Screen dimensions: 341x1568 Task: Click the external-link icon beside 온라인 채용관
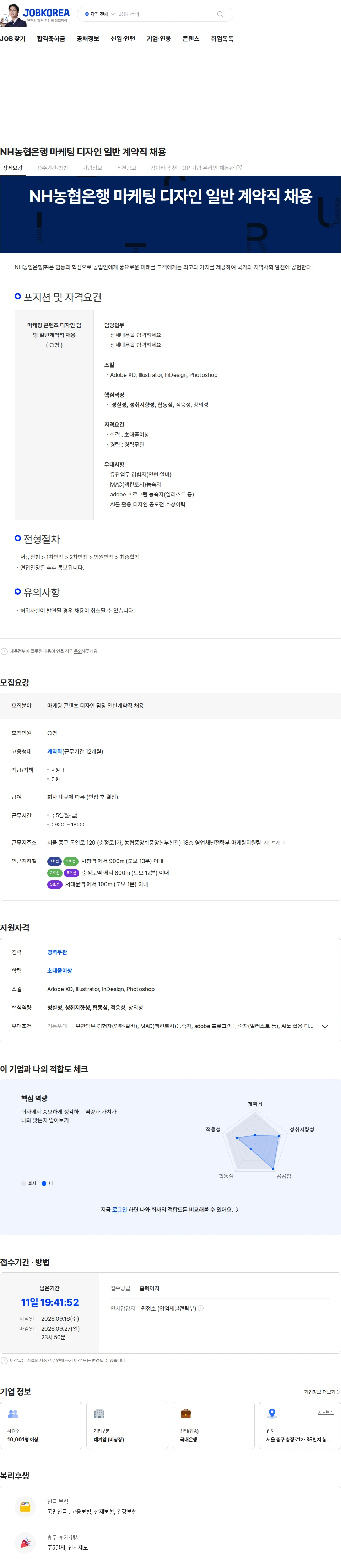(239, 168)
